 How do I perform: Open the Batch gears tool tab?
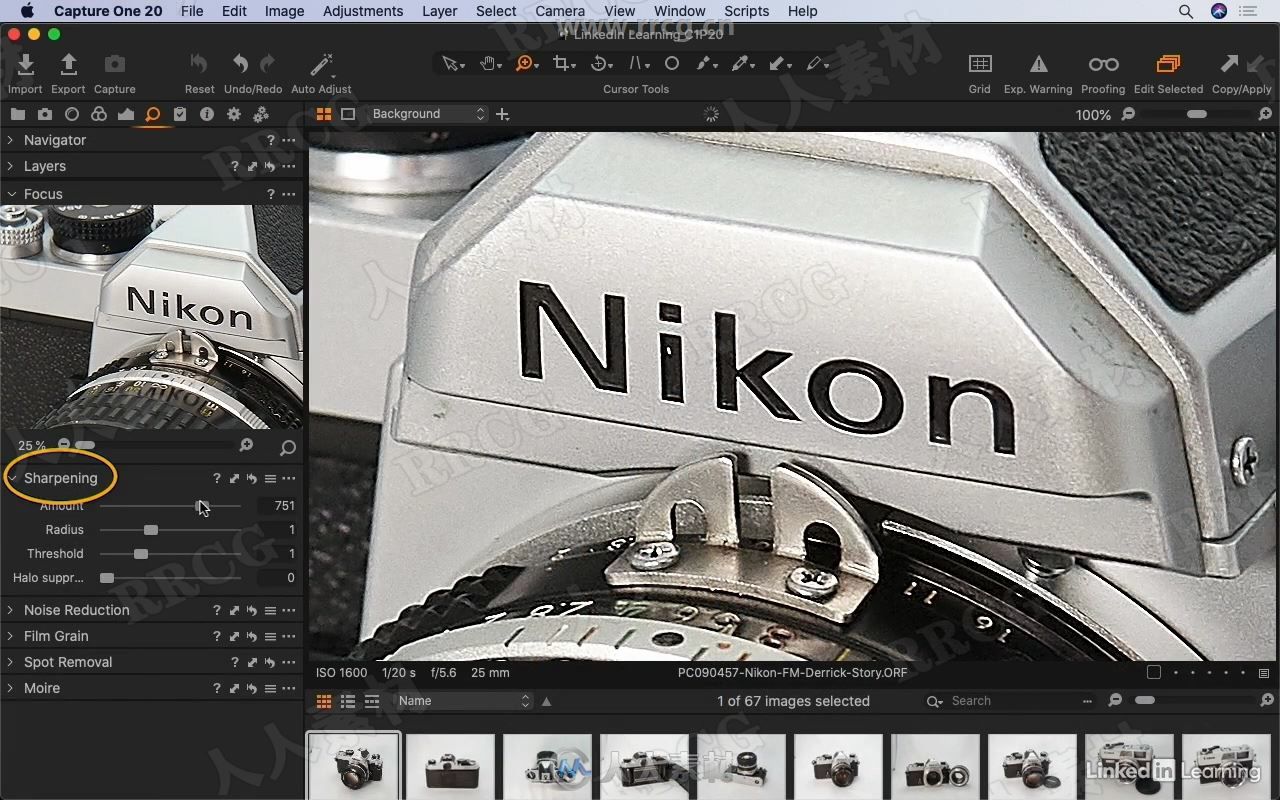[x=261, y=115]
